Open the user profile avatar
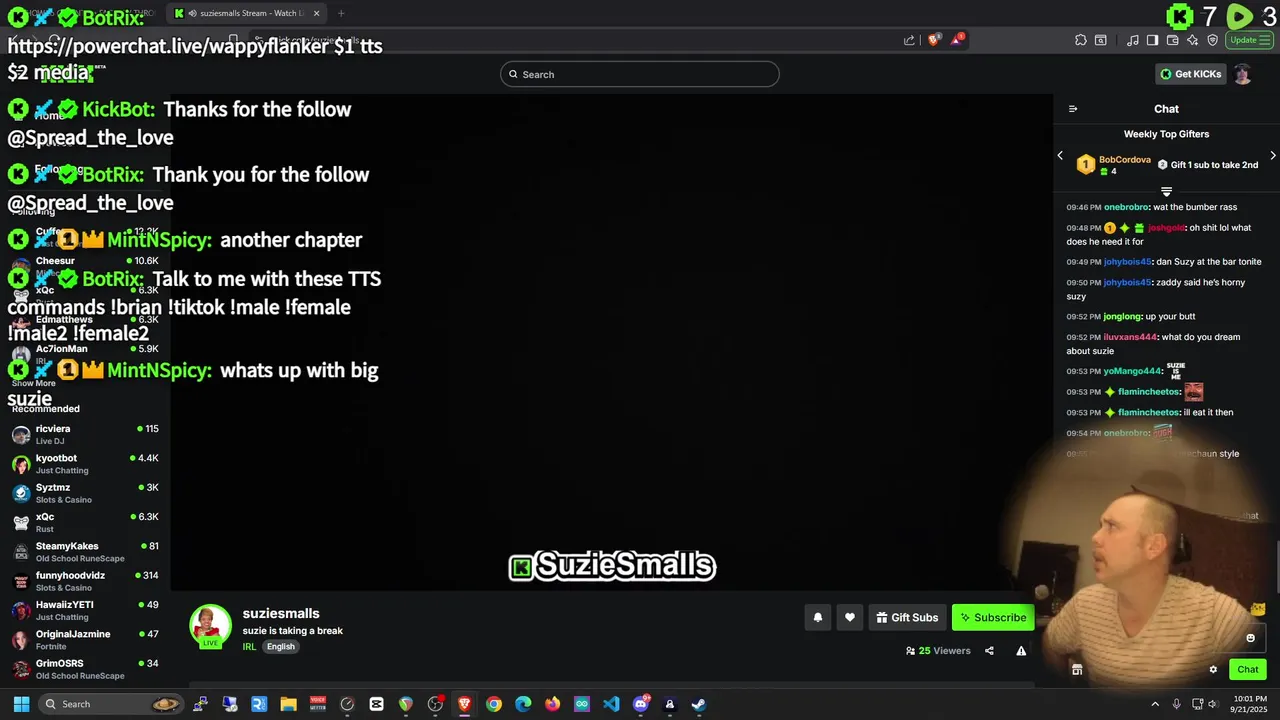The image size is (1280, 720). click(x=1242, y=74)
